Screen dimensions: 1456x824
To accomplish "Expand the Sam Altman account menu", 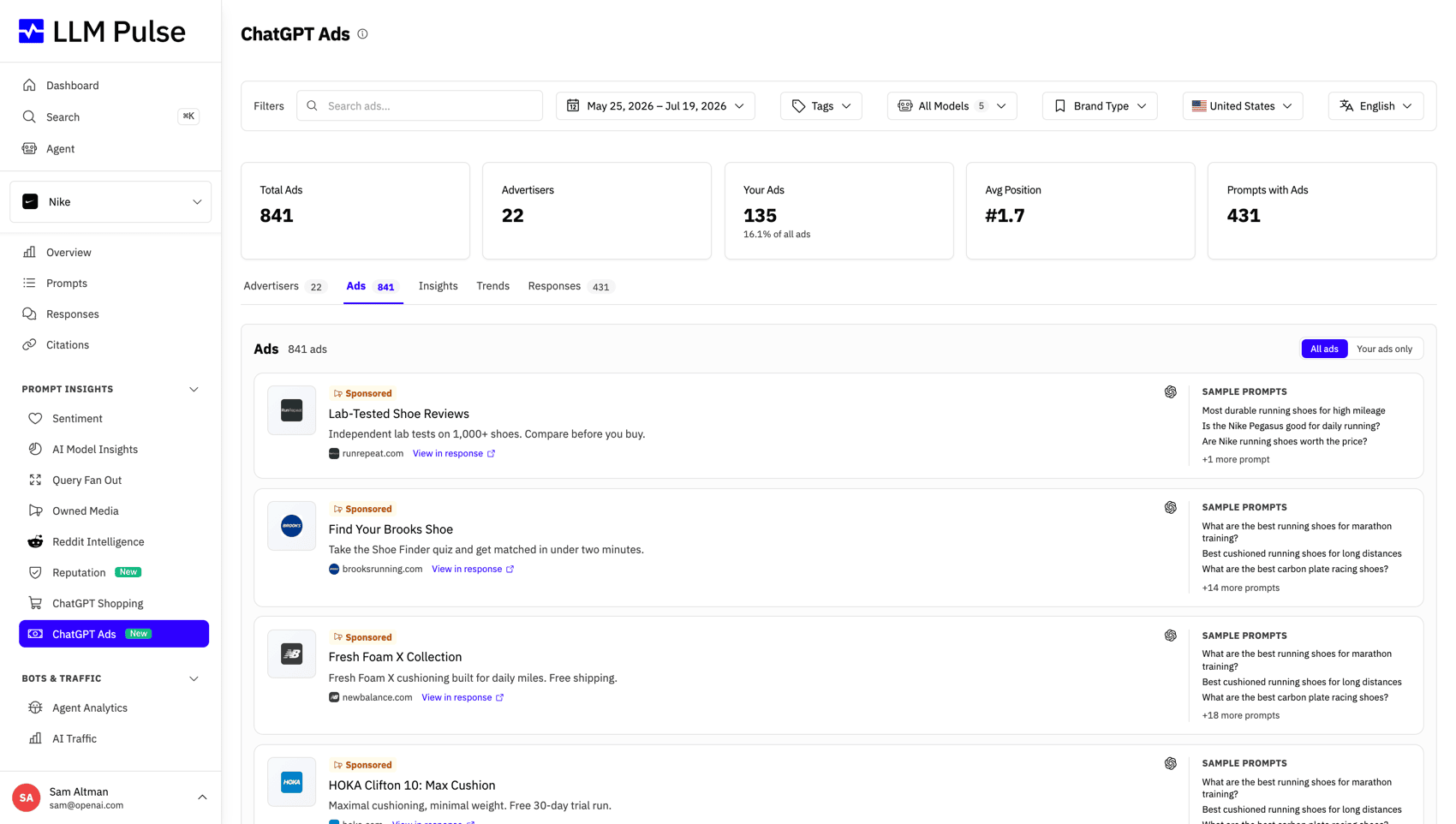I will click(x=202, y=797).
